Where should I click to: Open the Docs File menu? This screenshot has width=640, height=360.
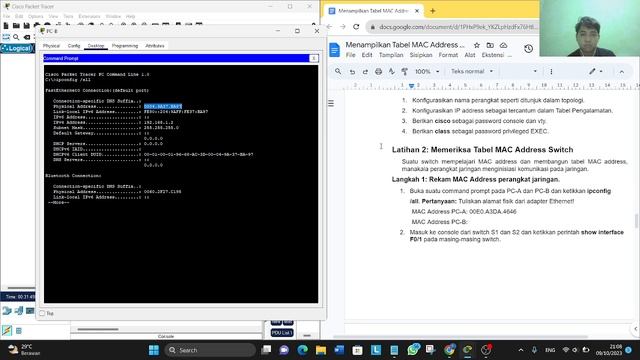351,55
